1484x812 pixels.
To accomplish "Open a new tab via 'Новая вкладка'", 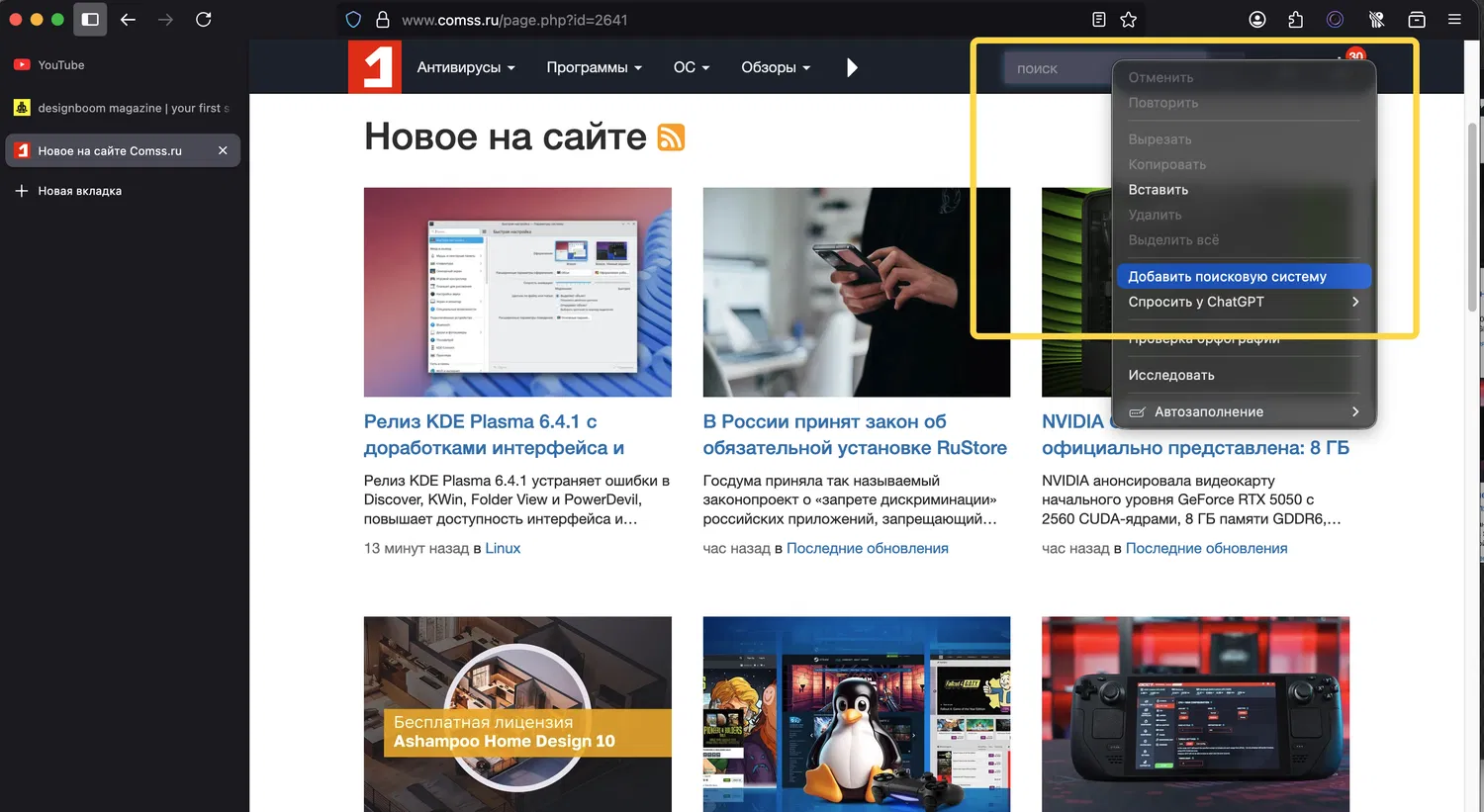I will [x=123, y=191].
